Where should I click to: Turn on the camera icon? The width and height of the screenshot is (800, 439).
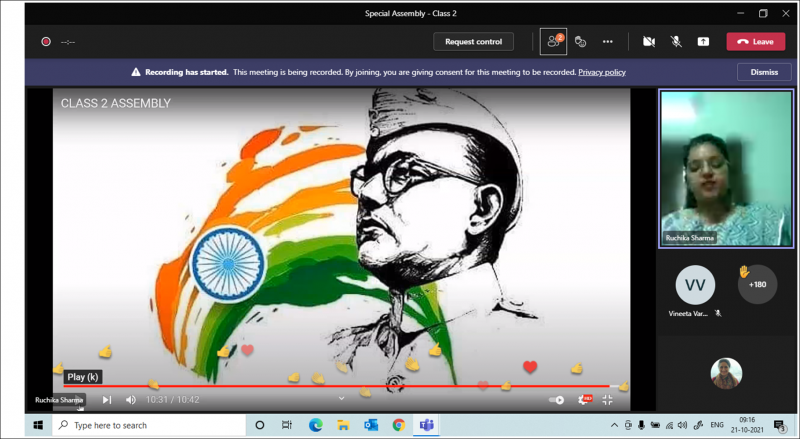pos(649,42)
